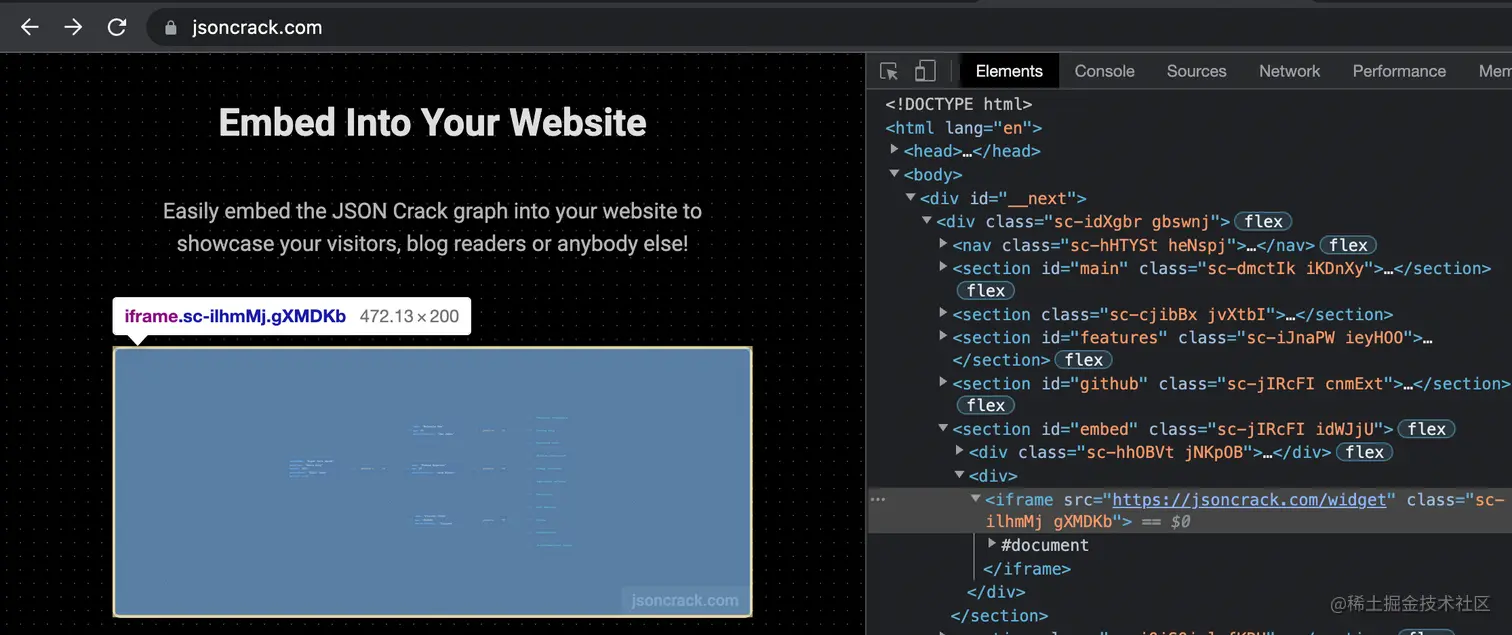Expand the #document node
This screenshot has height=635, width=1512.
(992, 544)
